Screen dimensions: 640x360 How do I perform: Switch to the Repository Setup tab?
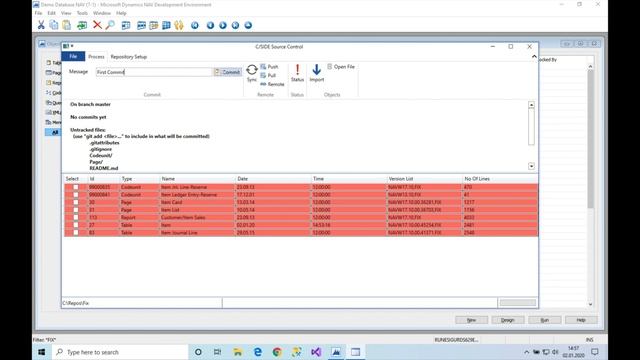click(129, 57)
